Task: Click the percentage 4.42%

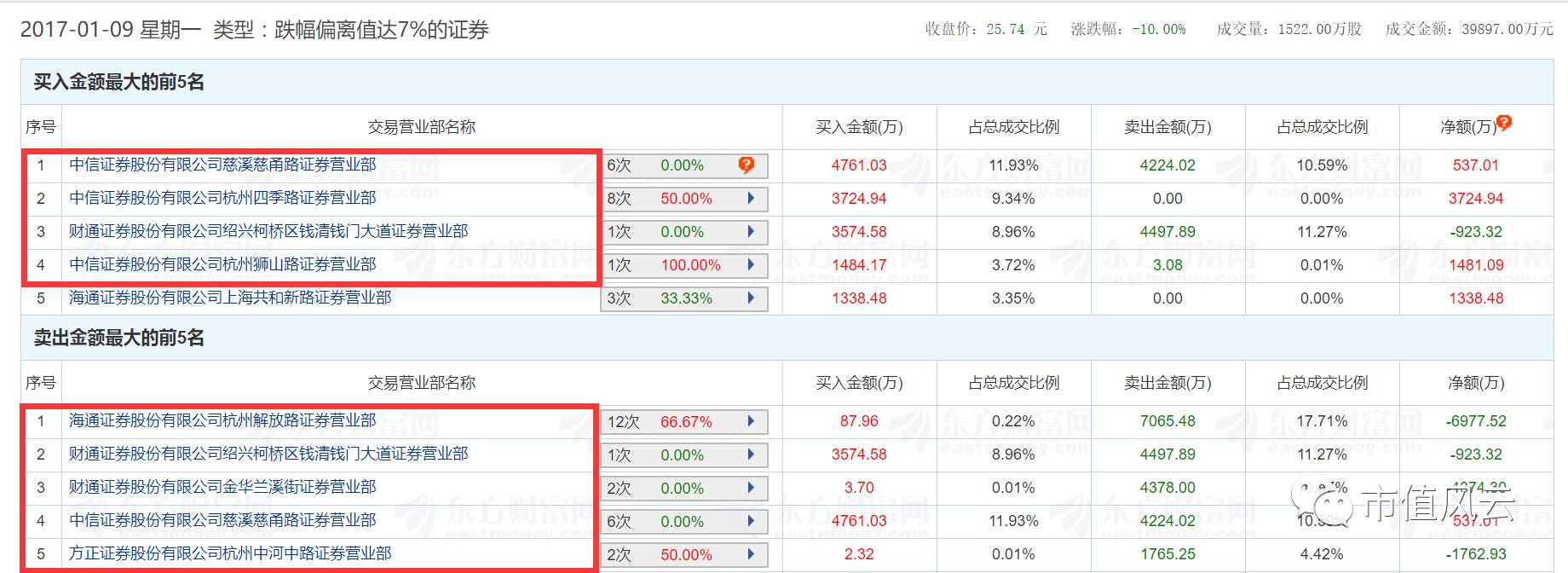Action: click(1322, 554)
